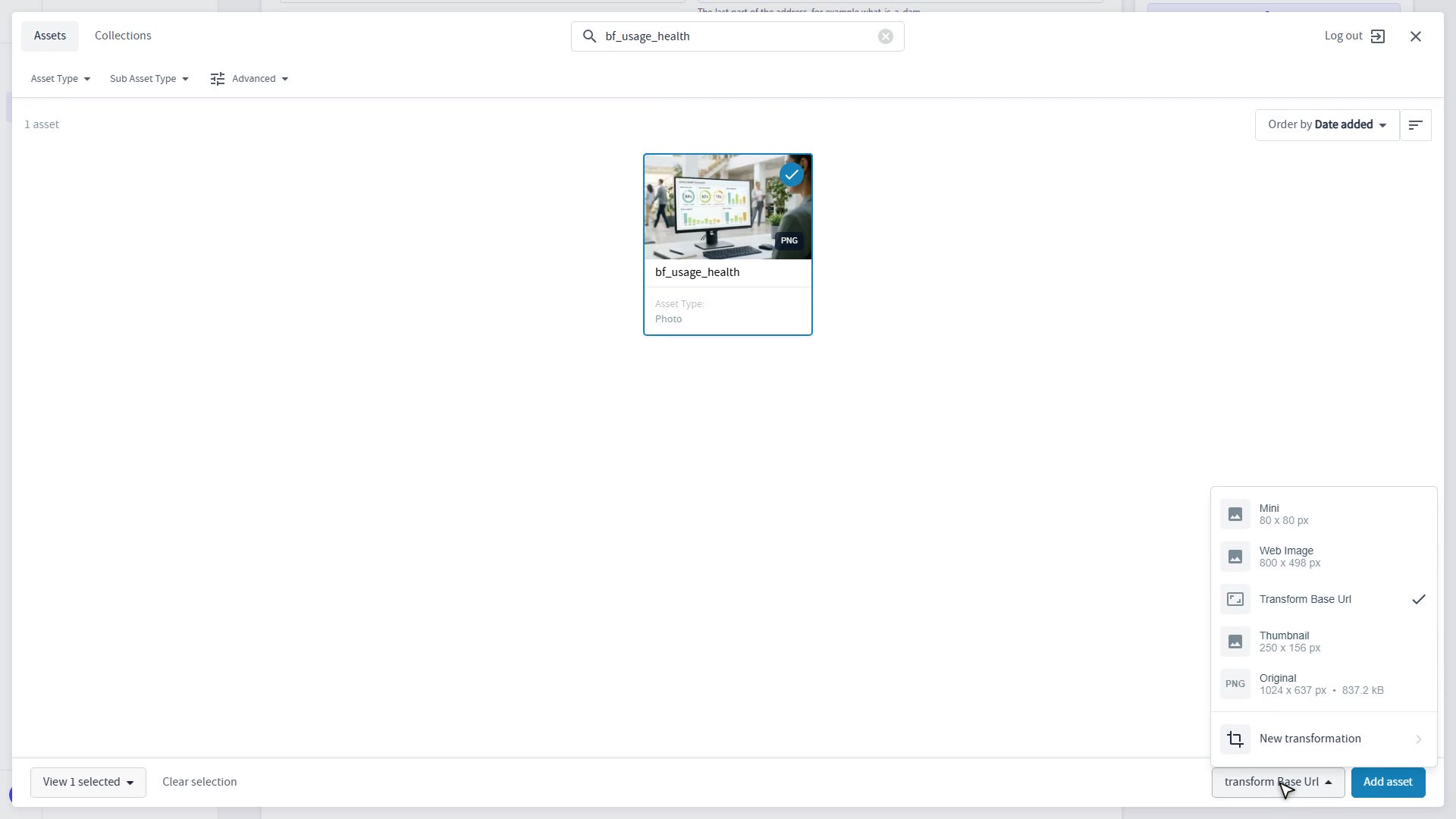Toggle sort direction icon
This screenshot has height=819, width=1456.
pyautogui.click(x=1415, y=125)
